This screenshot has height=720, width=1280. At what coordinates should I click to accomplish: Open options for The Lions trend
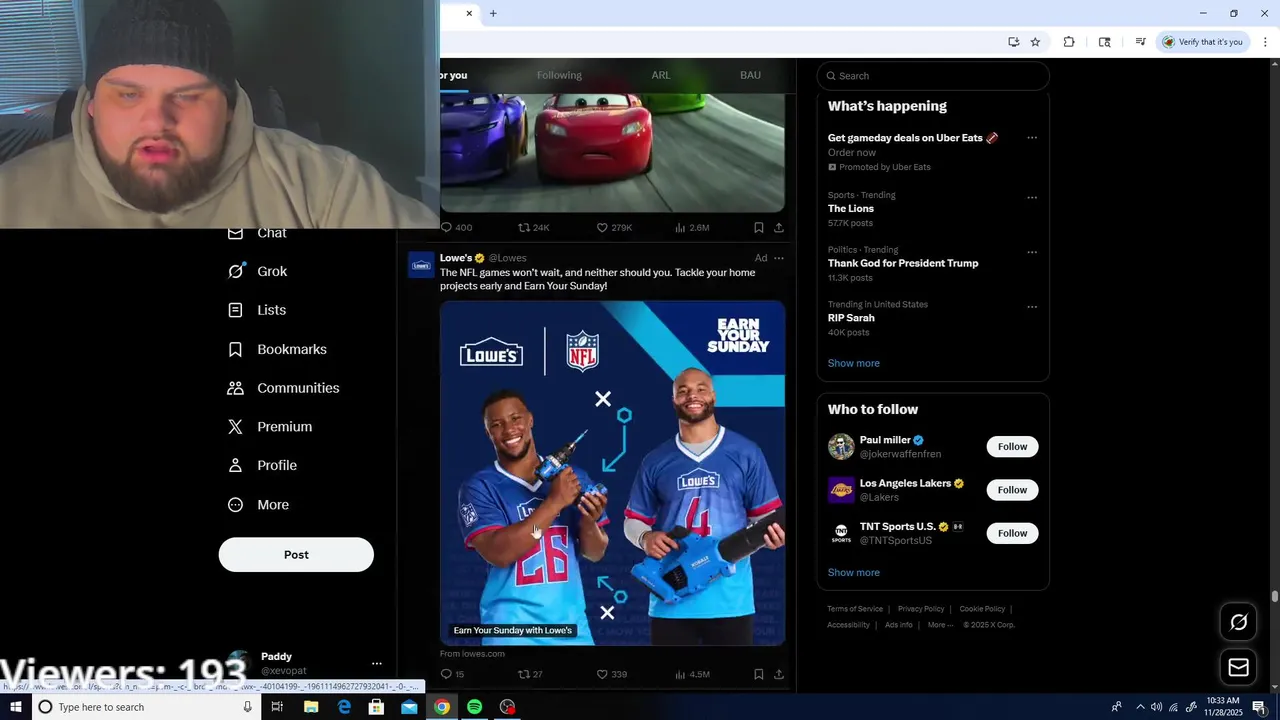pyautogui.click(x=1032, y=198)
